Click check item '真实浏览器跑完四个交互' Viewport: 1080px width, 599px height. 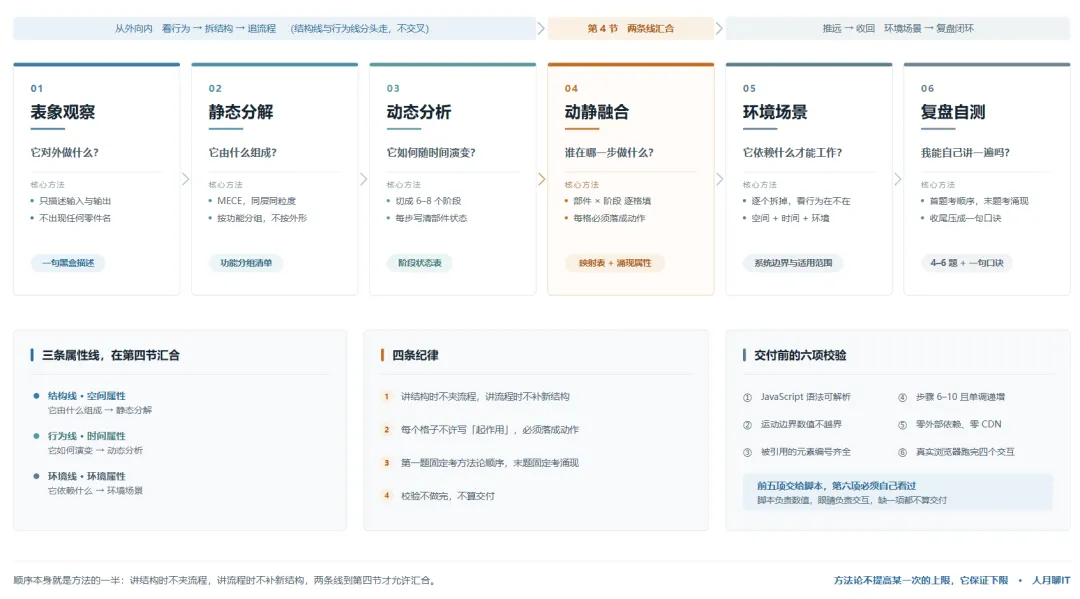(x=965, y=452)
